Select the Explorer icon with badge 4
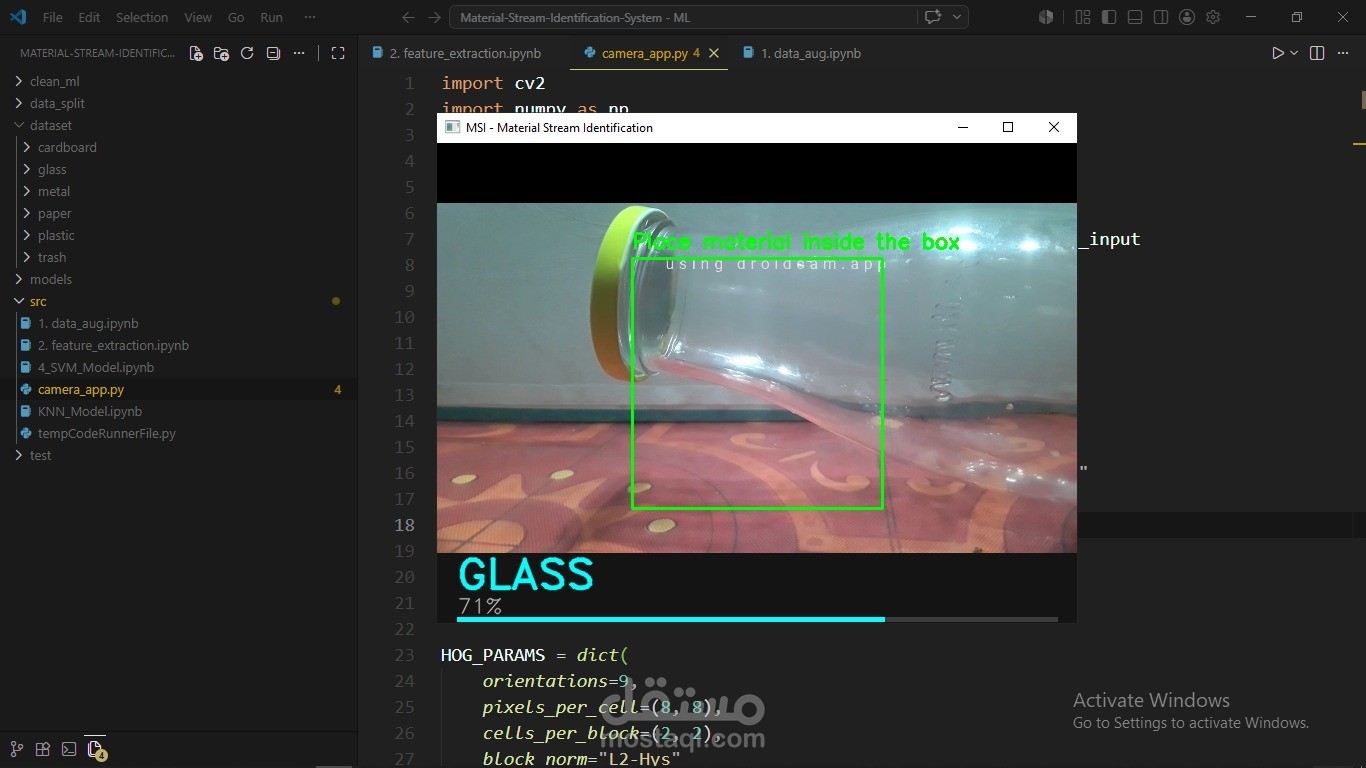1366x768 pixels. tap(95, 748)
